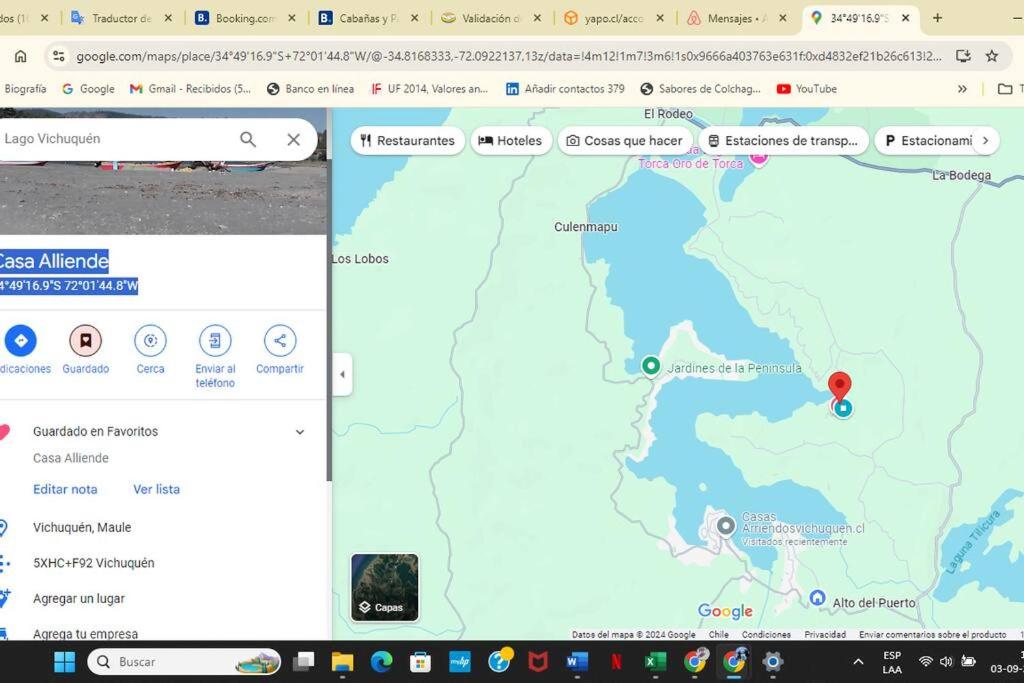Click the red location pin on map
Viewport: 1024px width, 683px height.
(839, 385)
